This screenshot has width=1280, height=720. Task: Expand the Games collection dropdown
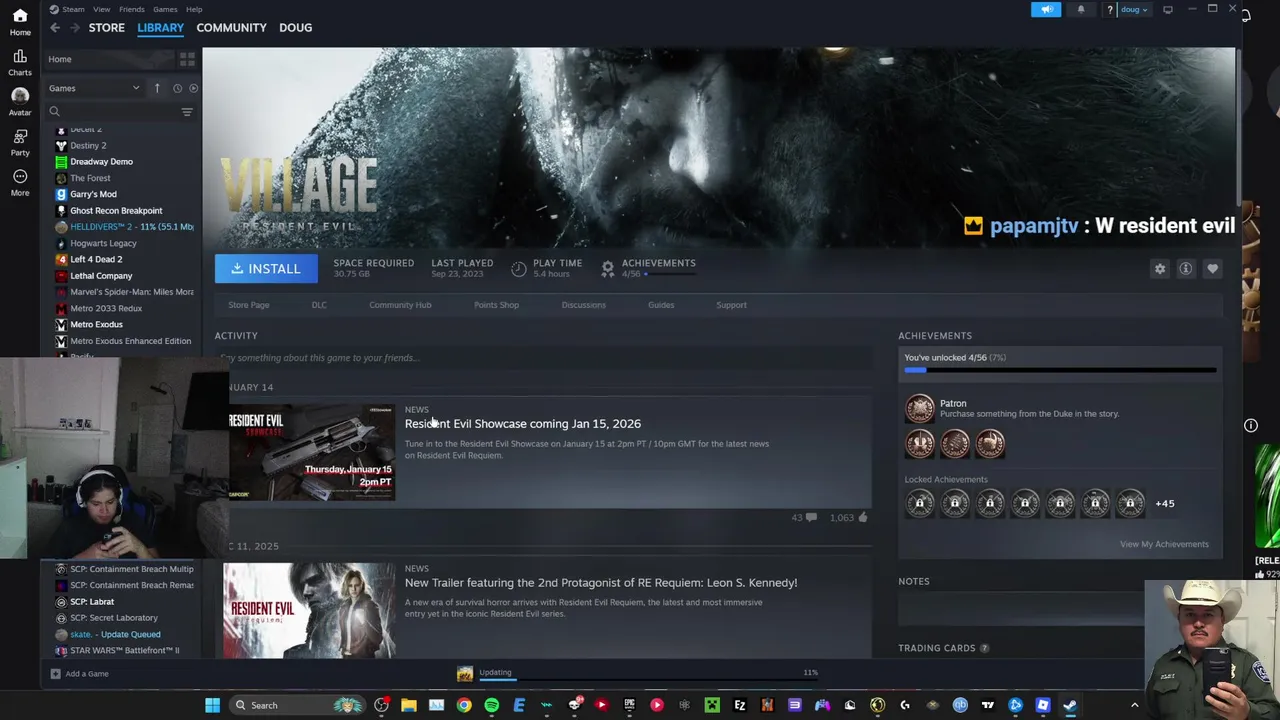94,88
